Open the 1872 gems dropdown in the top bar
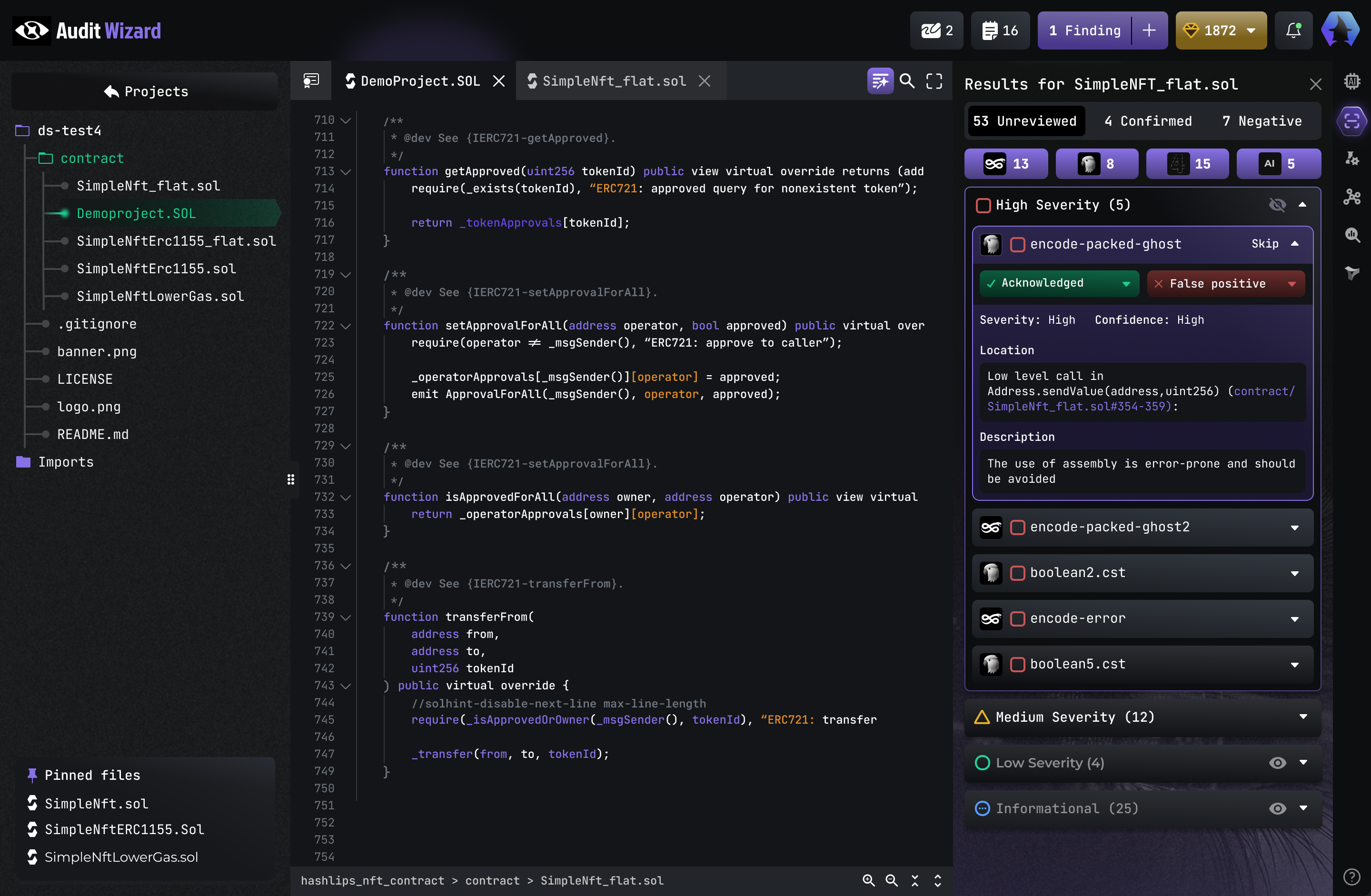The width and height of the screenshot is (1371, 896). 1221,30
